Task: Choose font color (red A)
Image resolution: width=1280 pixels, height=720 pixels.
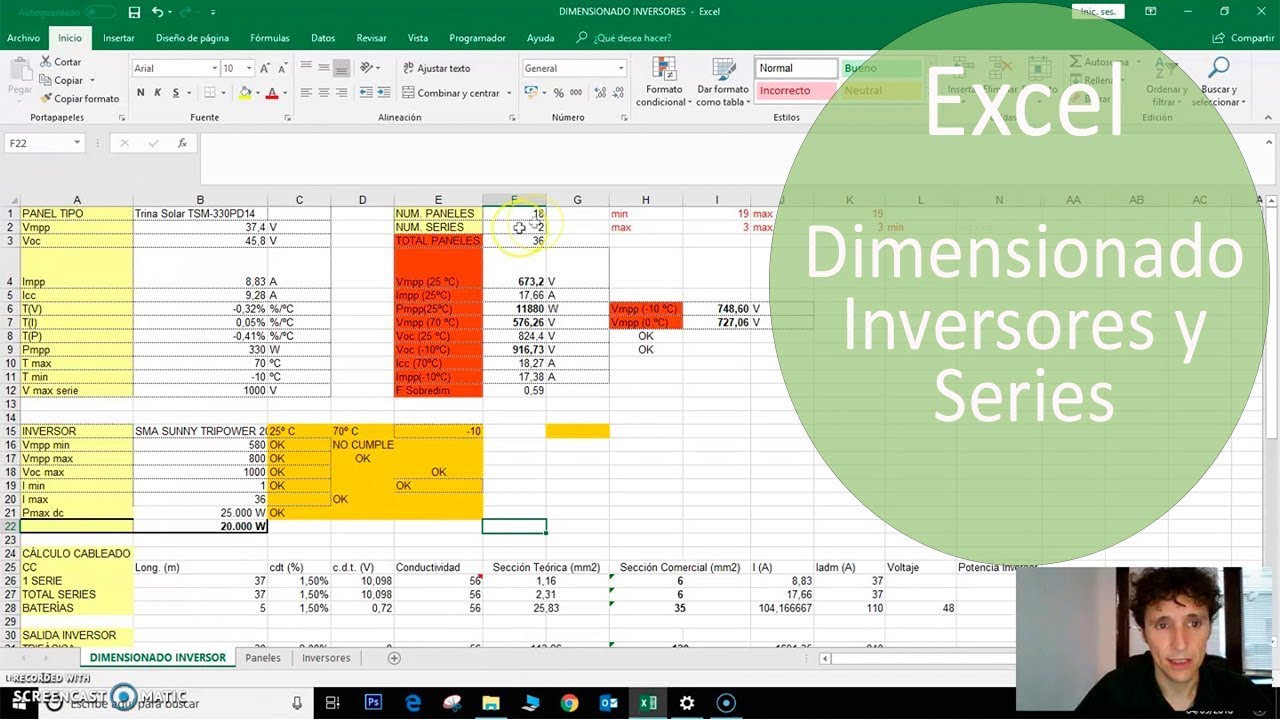Action: click(x=271, y=93)
